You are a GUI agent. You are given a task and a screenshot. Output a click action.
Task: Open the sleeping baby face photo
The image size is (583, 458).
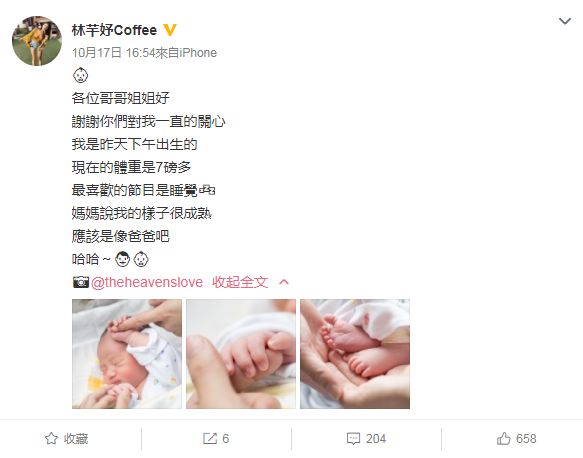(127, 354)
